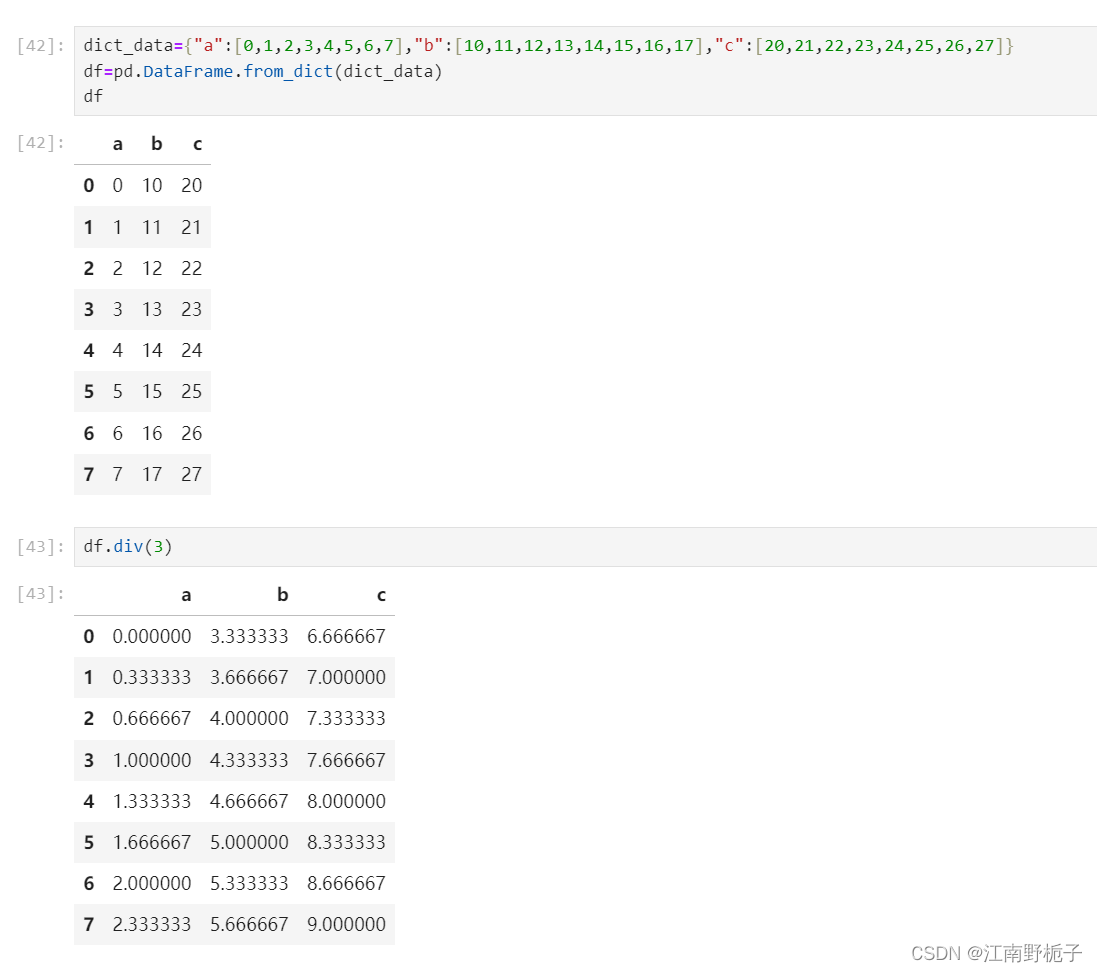
Task: Click row index 7 in the first DataFrame
Action: [88, 473]
